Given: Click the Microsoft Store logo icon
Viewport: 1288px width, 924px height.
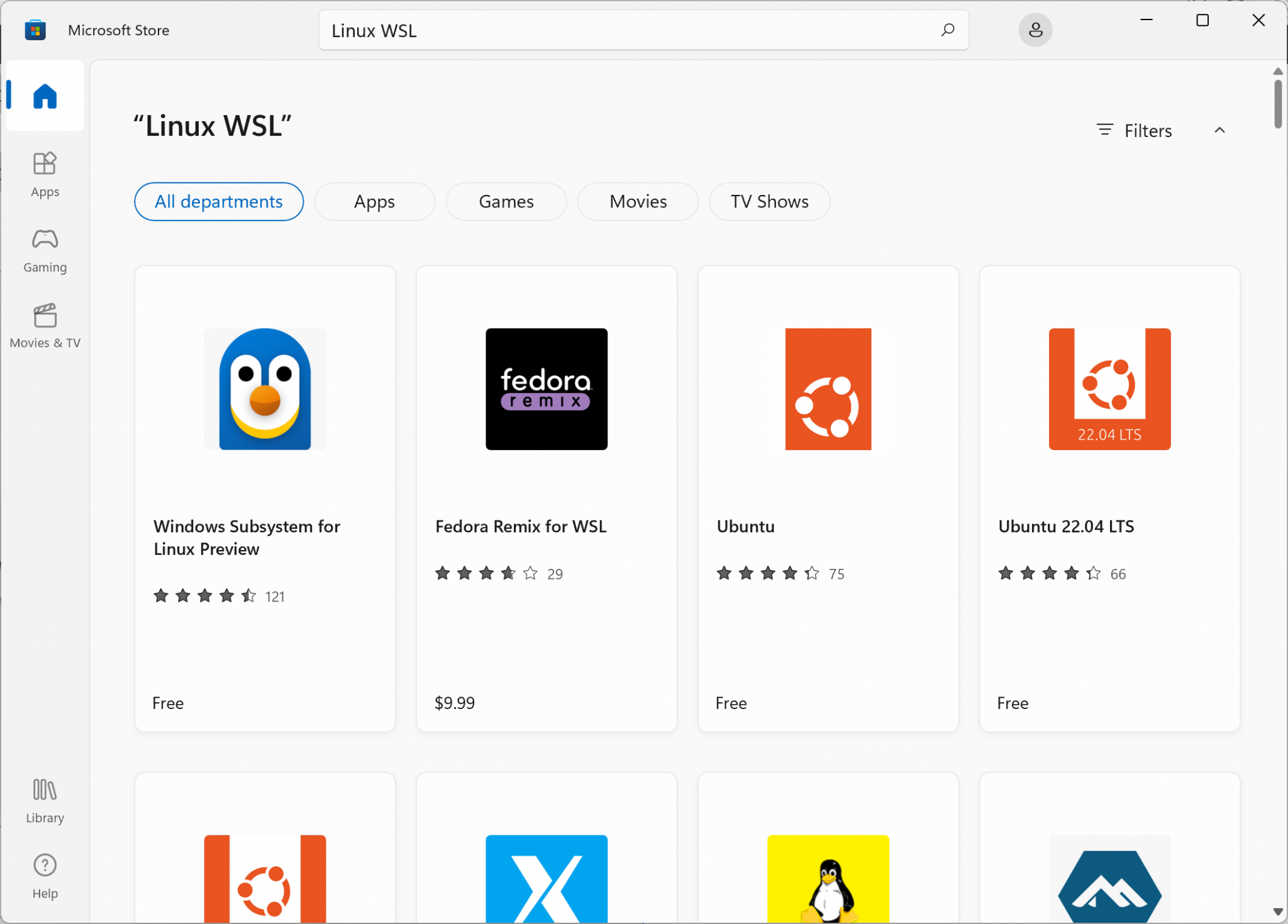Looking at the screenshot, I should [35, 30].
